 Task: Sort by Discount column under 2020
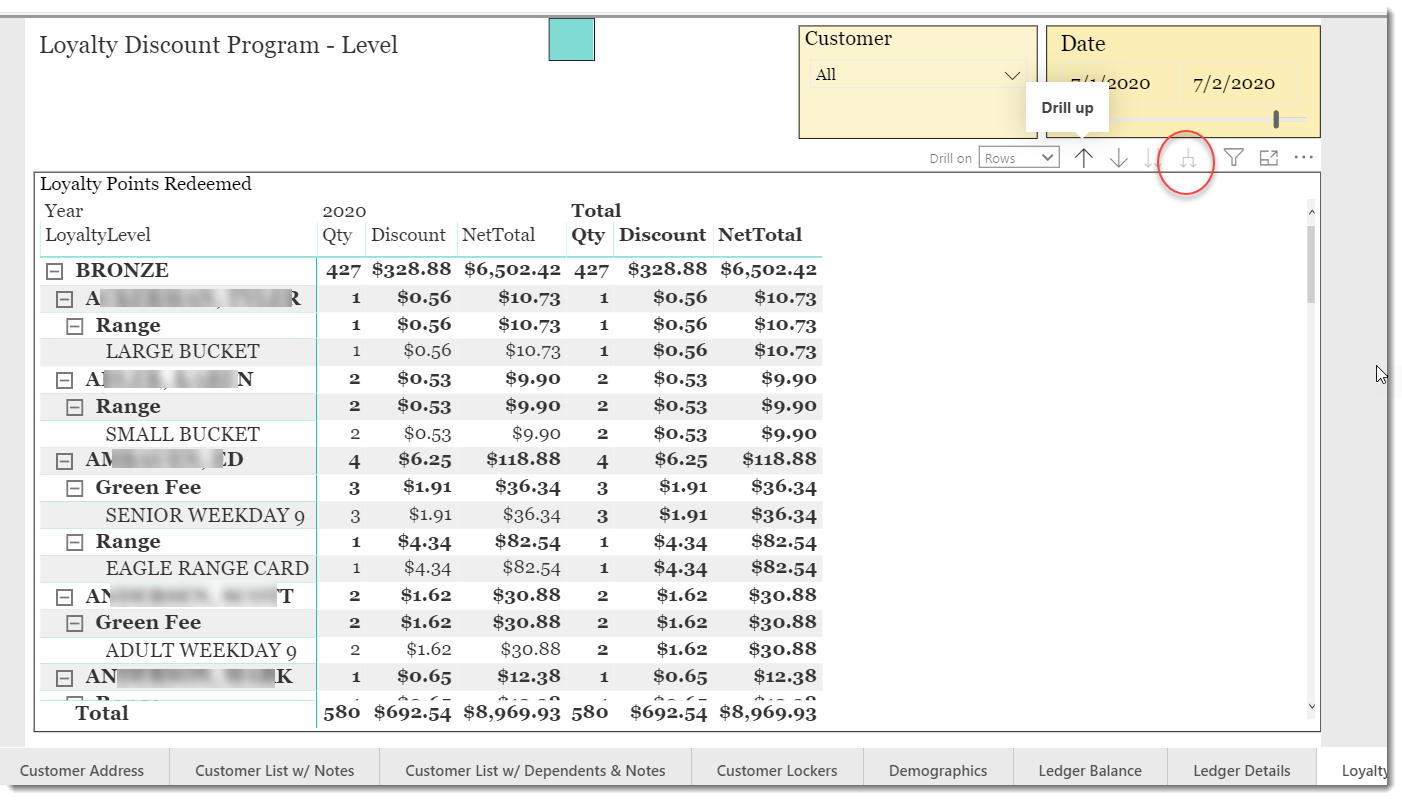pos(408,235)
